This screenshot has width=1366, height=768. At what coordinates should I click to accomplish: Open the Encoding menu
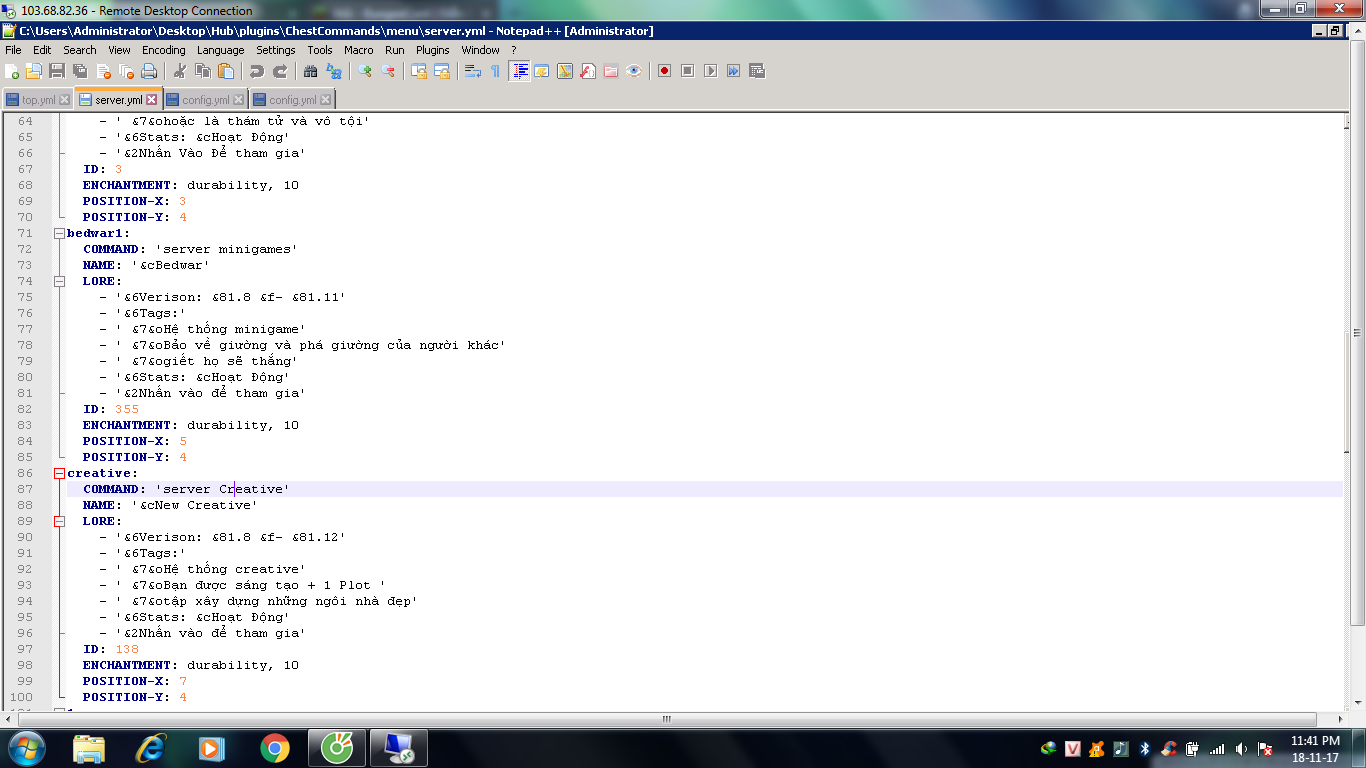click(163, 50)
